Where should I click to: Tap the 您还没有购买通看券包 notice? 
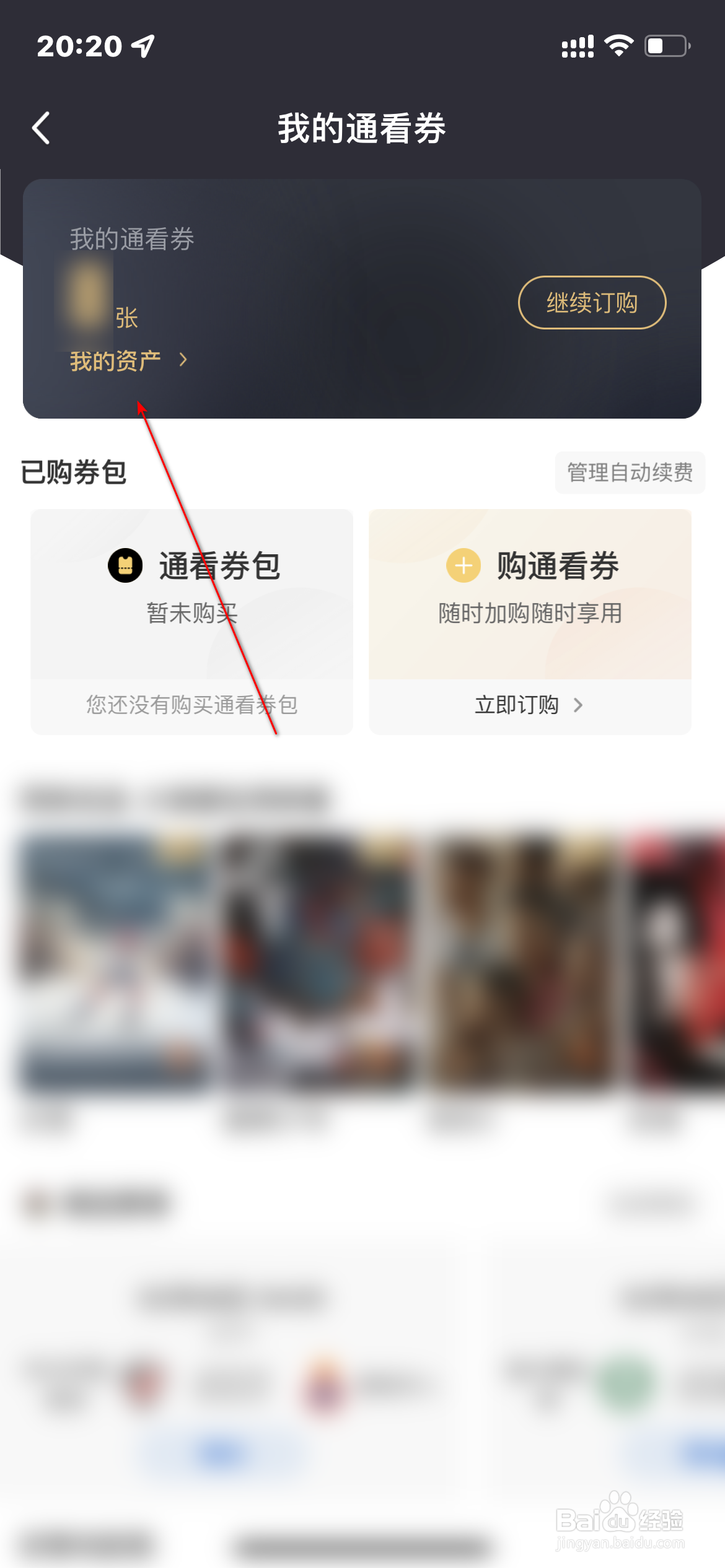coord(191,705)
